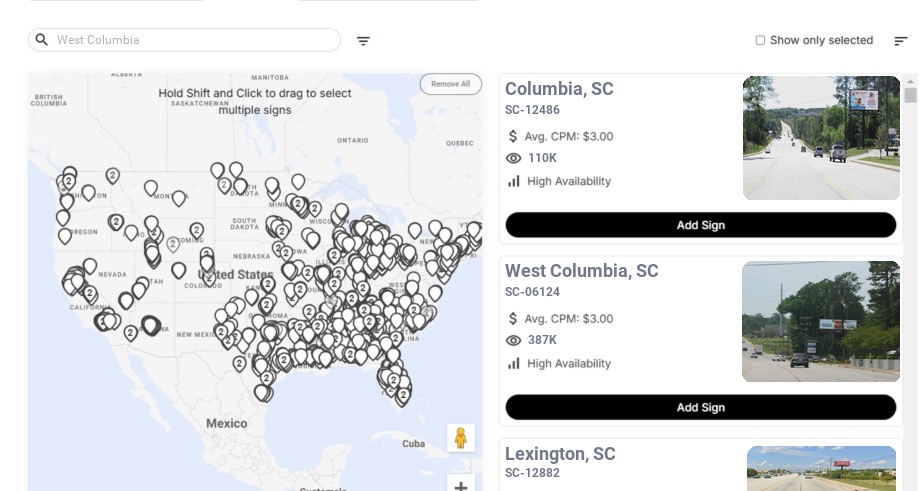The width and height of the screenshot is (920, 491).
Task: Click the dollar CPM icon for West Columbia
Action: pos(513,319)
